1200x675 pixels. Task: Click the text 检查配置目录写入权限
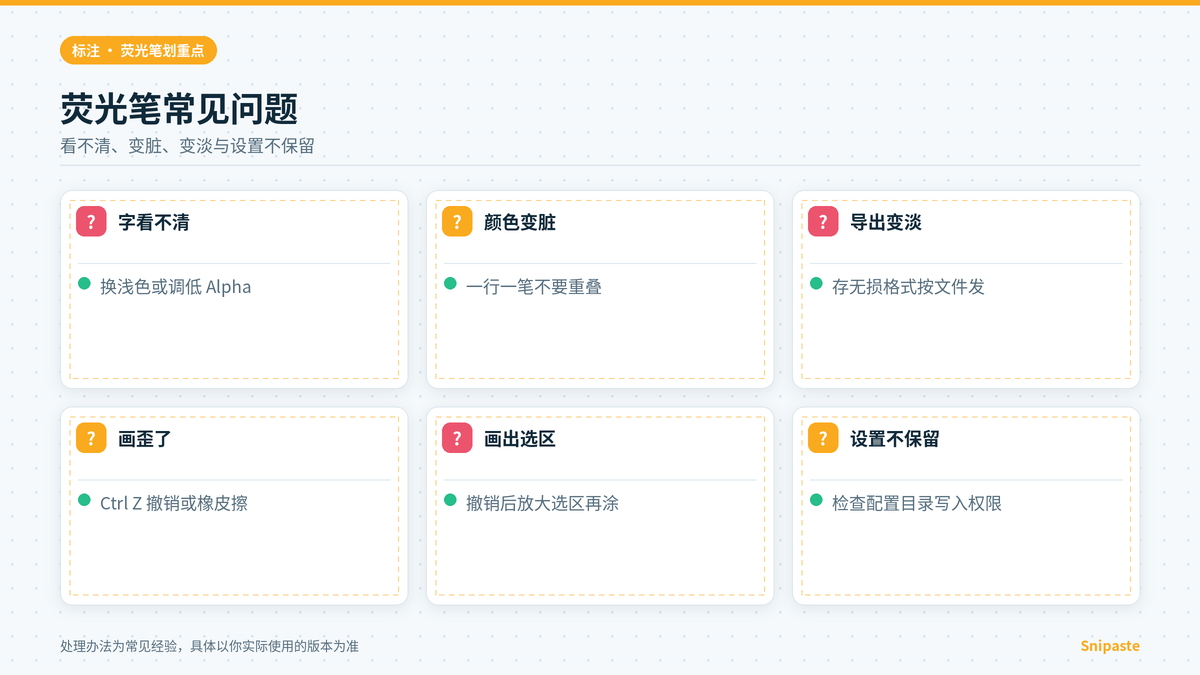[x=917, y=503]
